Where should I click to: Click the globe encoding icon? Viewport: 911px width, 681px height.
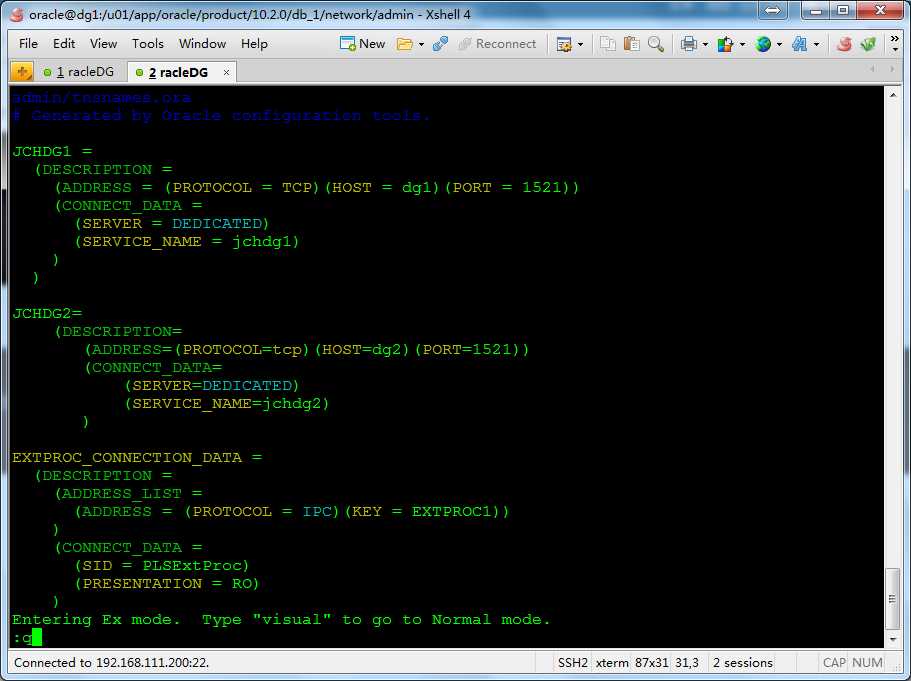tap(763, 44)
